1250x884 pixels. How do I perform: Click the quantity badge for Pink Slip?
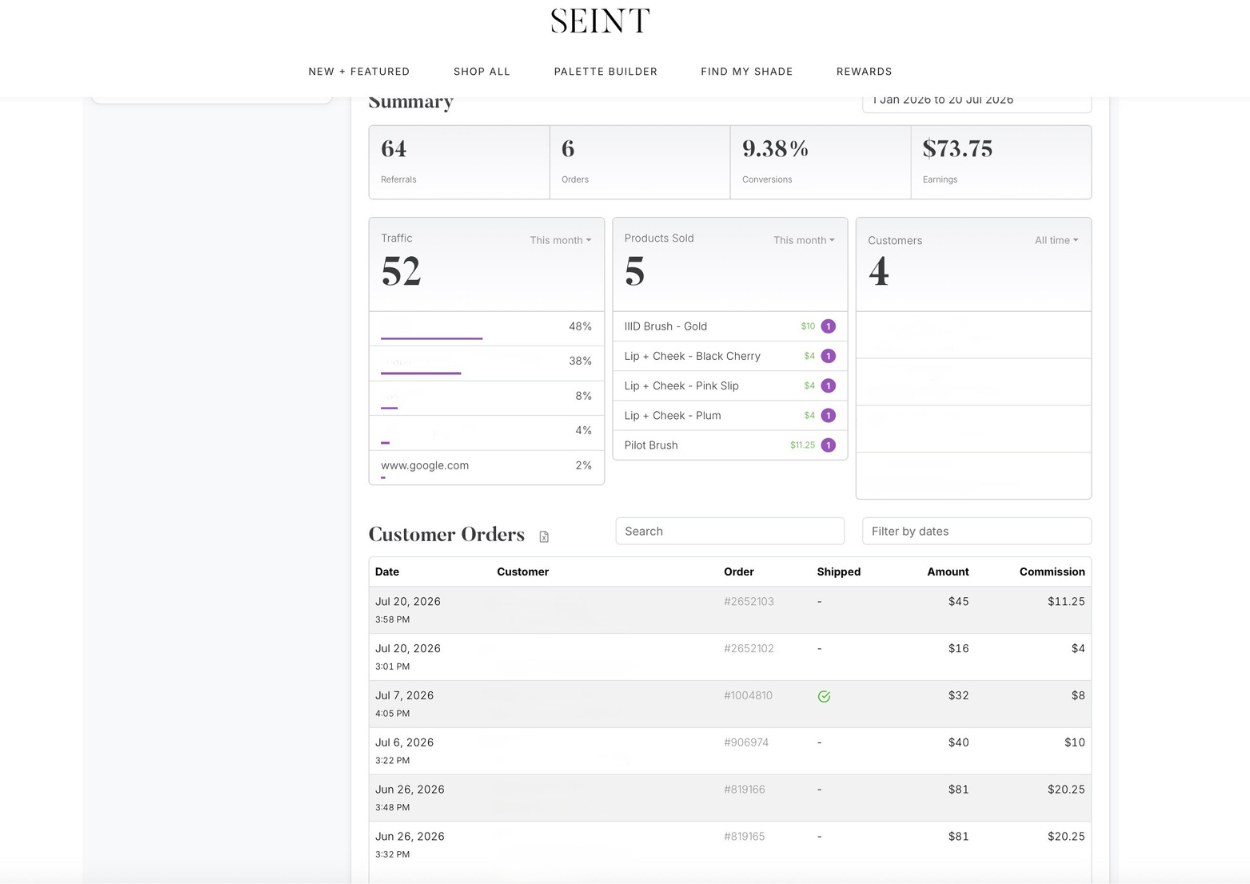(828, 385)
